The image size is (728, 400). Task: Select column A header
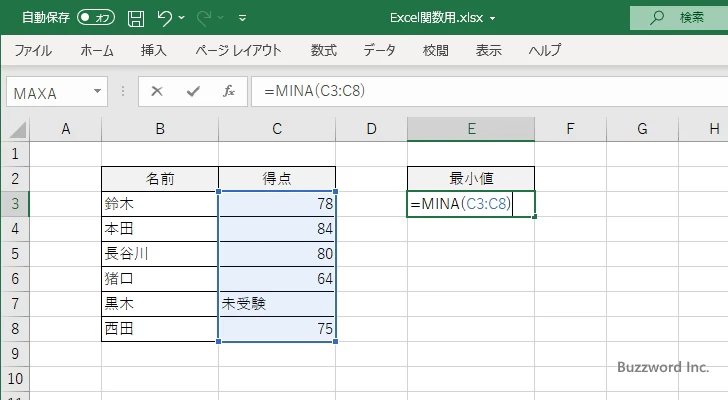(66, 129)
